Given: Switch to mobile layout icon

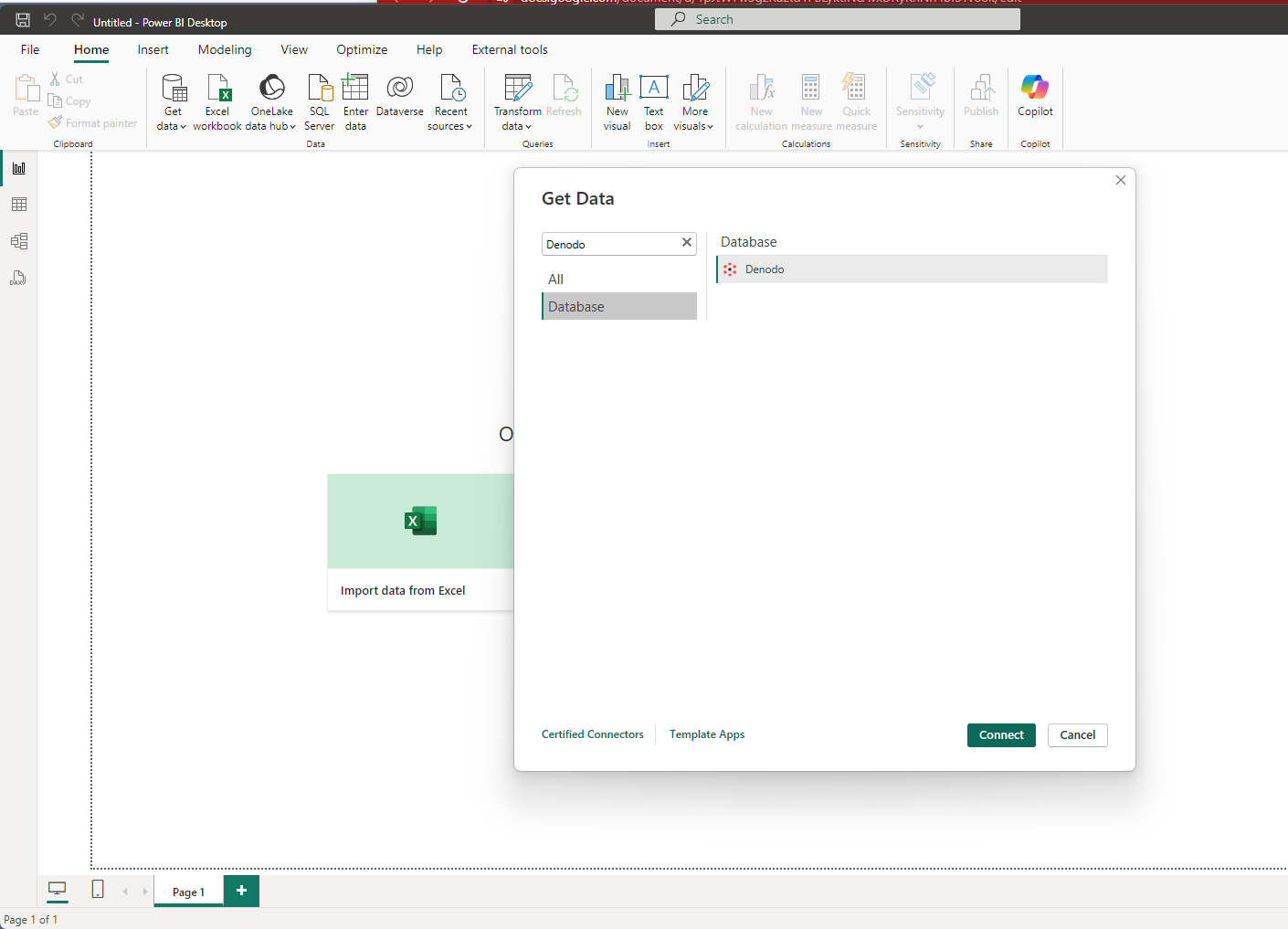Looking at the screenshot, I should 98,890.
